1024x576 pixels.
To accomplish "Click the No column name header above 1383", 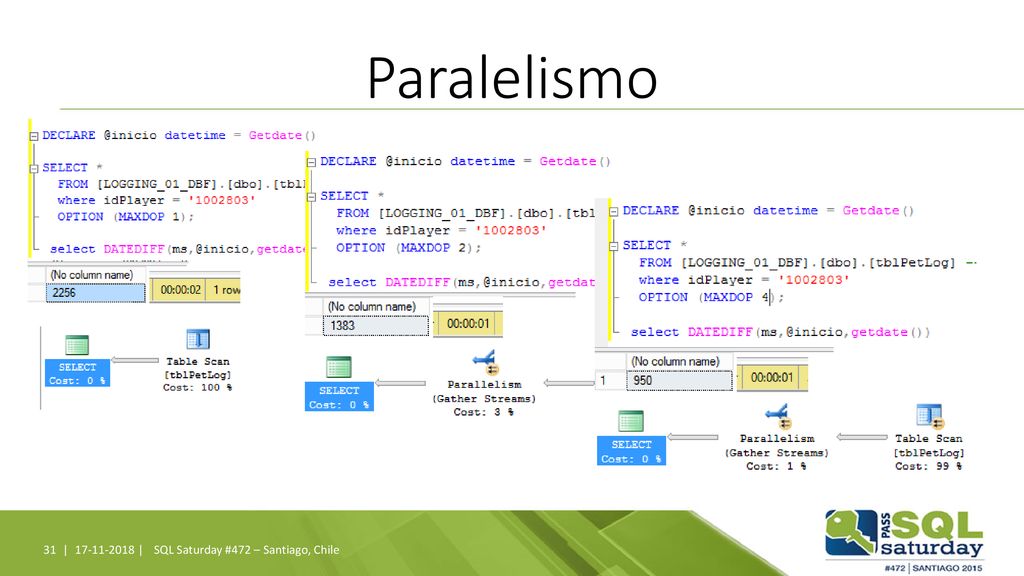I will point(372,306).
